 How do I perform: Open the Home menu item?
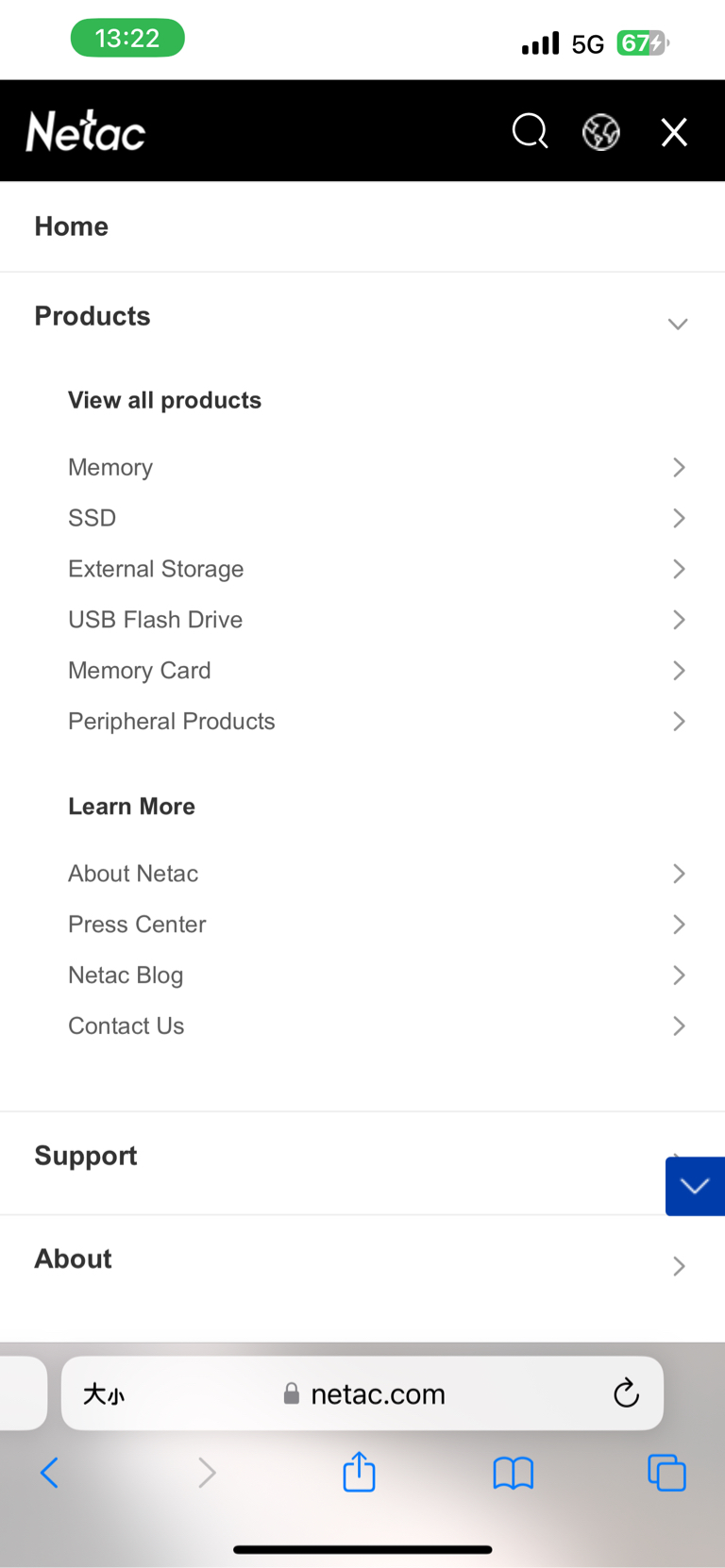pyautogui.click(x=72, y=226)
